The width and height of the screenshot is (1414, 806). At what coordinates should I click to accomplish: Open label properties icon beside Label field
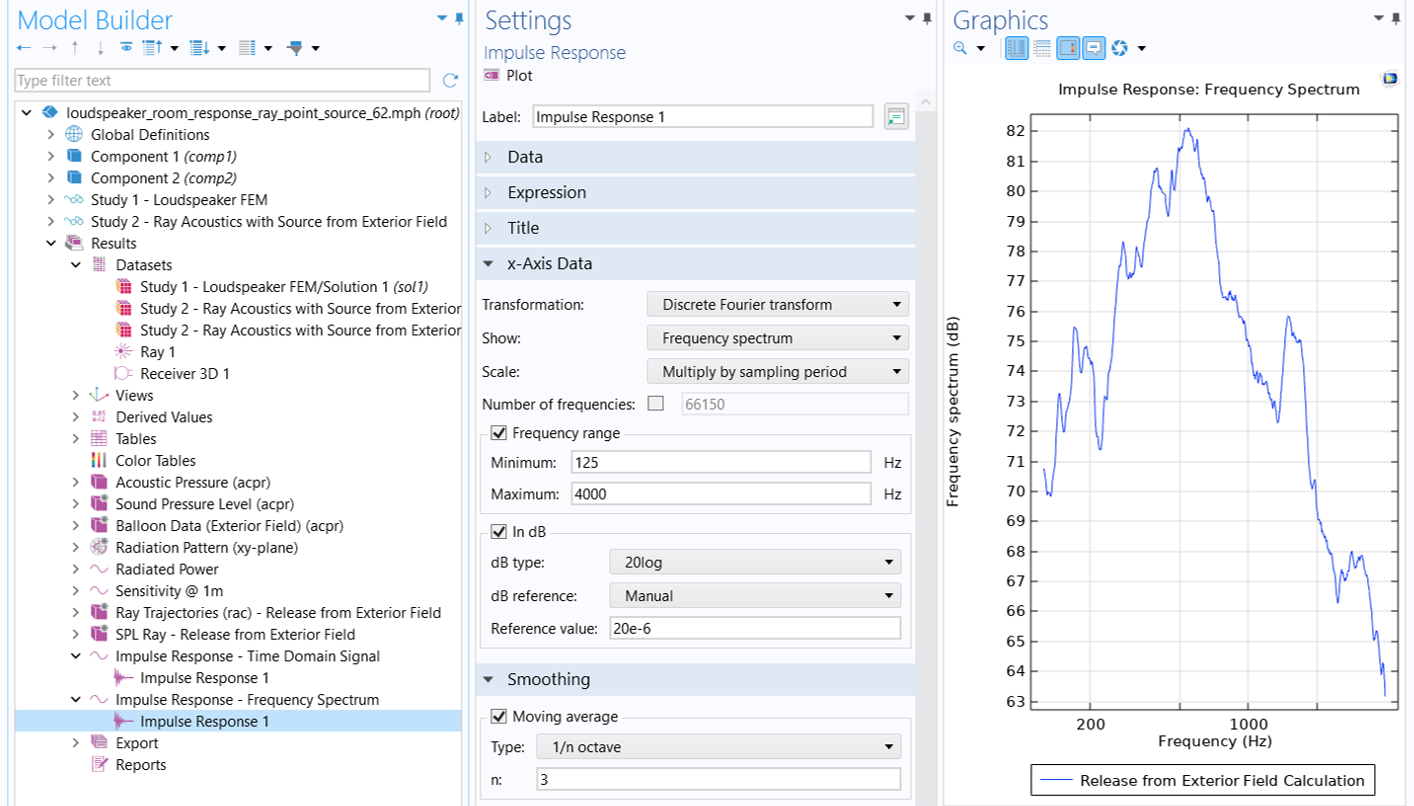tap(896, 117)
